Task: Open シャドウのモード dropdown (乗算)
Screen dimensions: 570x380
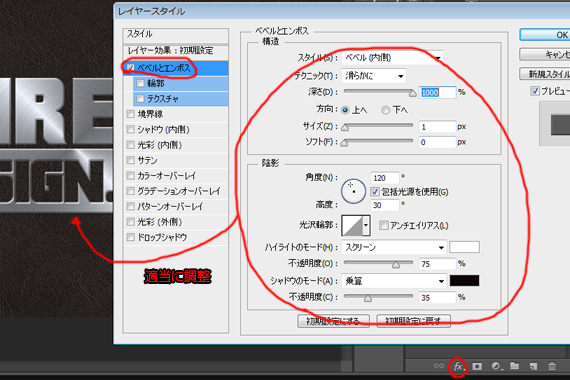Action: [394, 281]
